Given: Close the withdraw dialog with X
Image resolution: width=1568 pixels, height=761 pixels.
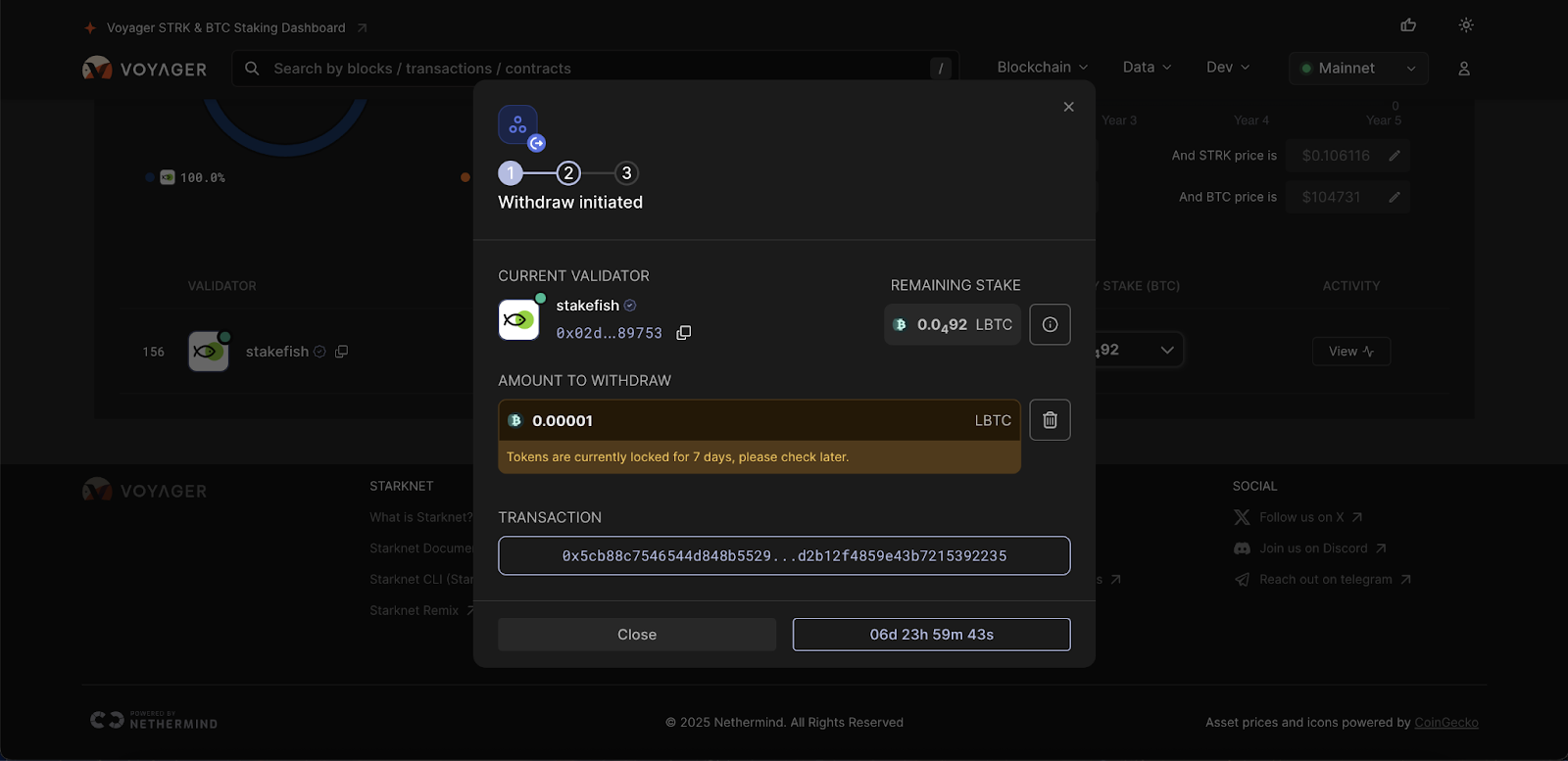Looking at the screenshot, I should tap(1068, 107).
